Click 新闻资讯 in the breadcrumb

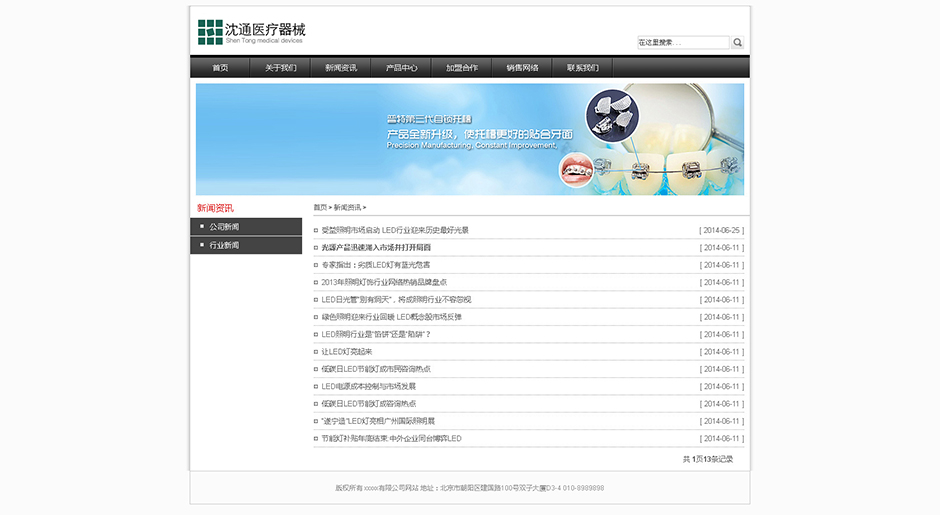[348, 207]
